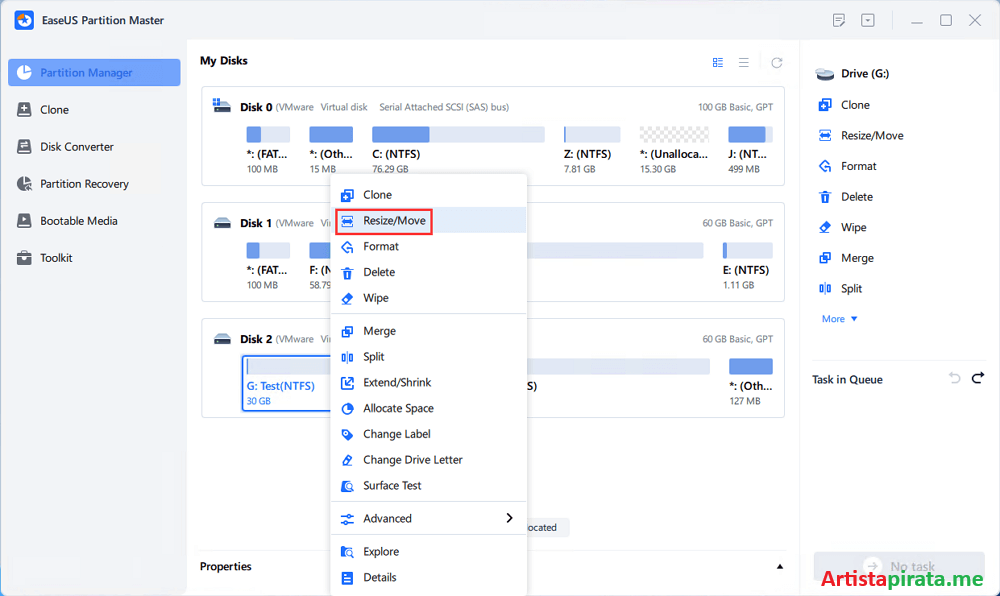The width and height of the screenshot is (1000, 596).
Task: Click Merge in the Drive G panel
Action: [852, 257]
